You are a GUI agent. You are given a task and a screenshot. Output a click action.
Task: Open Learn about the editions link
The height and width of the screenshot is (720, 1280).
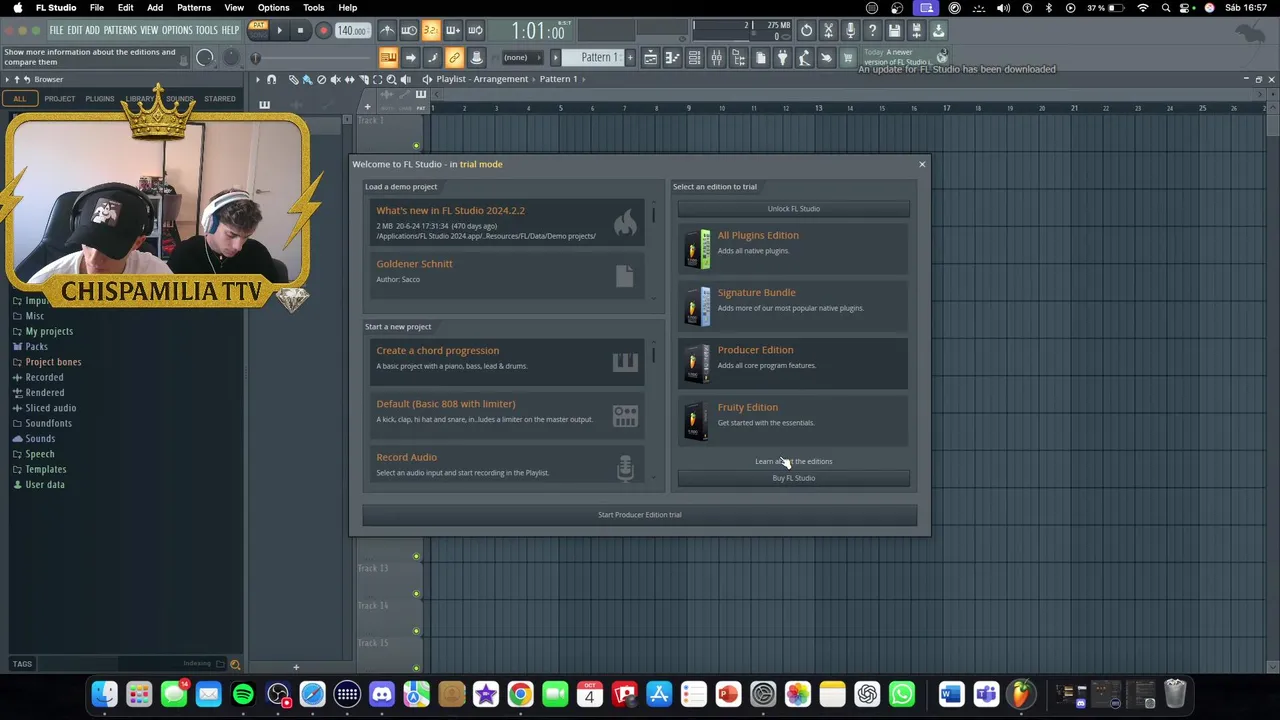794,461
